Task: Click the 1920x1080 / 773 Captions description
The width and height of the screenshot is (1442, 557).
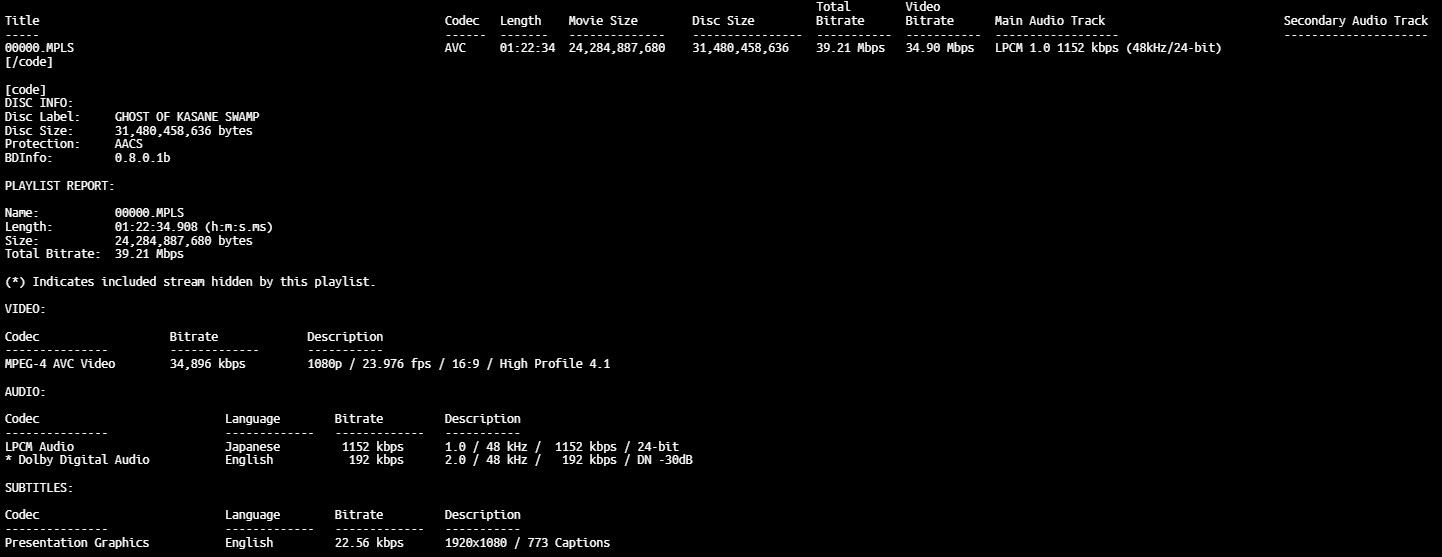Action: click(x=527, y=543)
